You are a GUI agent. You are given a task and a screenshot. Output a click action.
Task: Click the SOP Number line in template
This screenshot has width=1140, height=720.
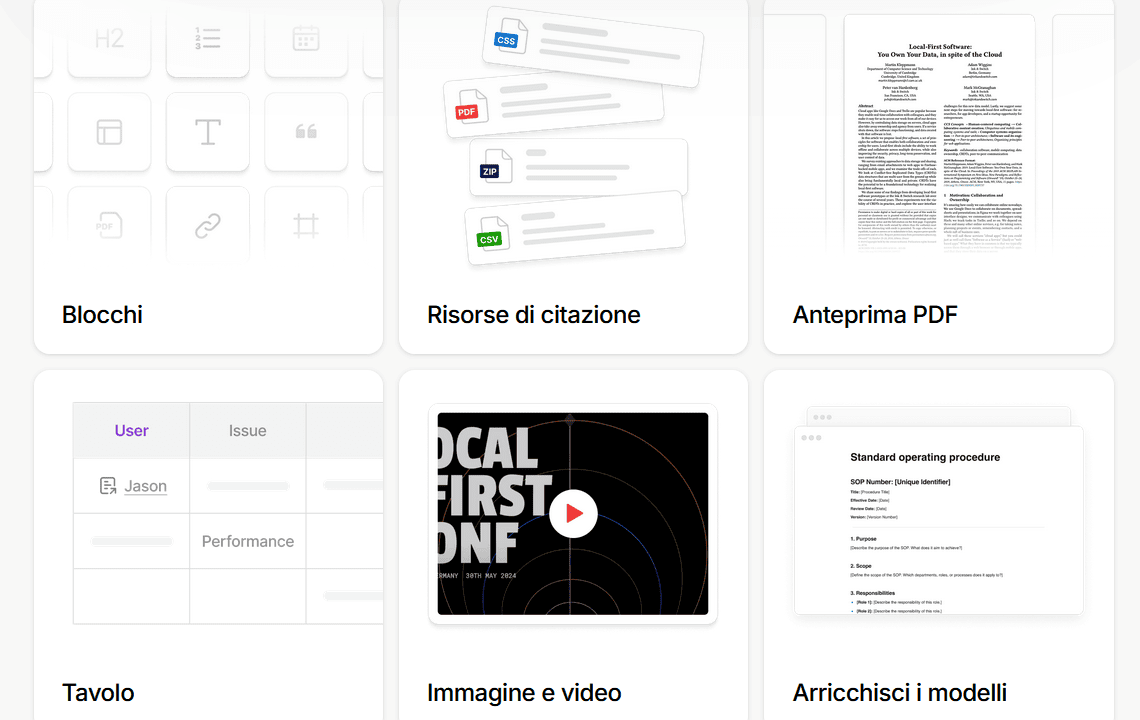tap(900, 481)
